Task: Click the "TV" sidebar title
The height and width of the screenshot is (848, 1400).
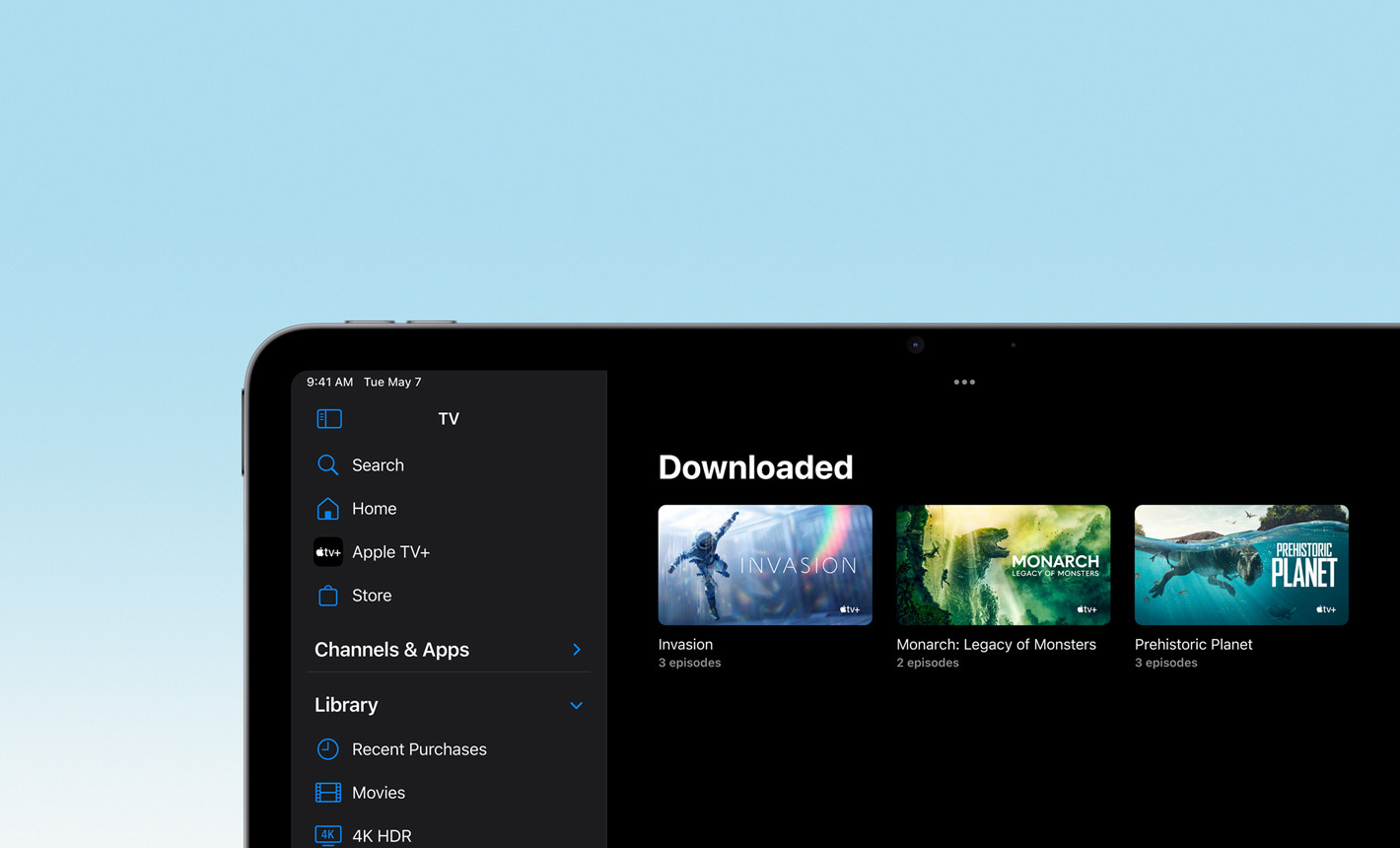Action: pyautogui.click(x=449, y=419)
